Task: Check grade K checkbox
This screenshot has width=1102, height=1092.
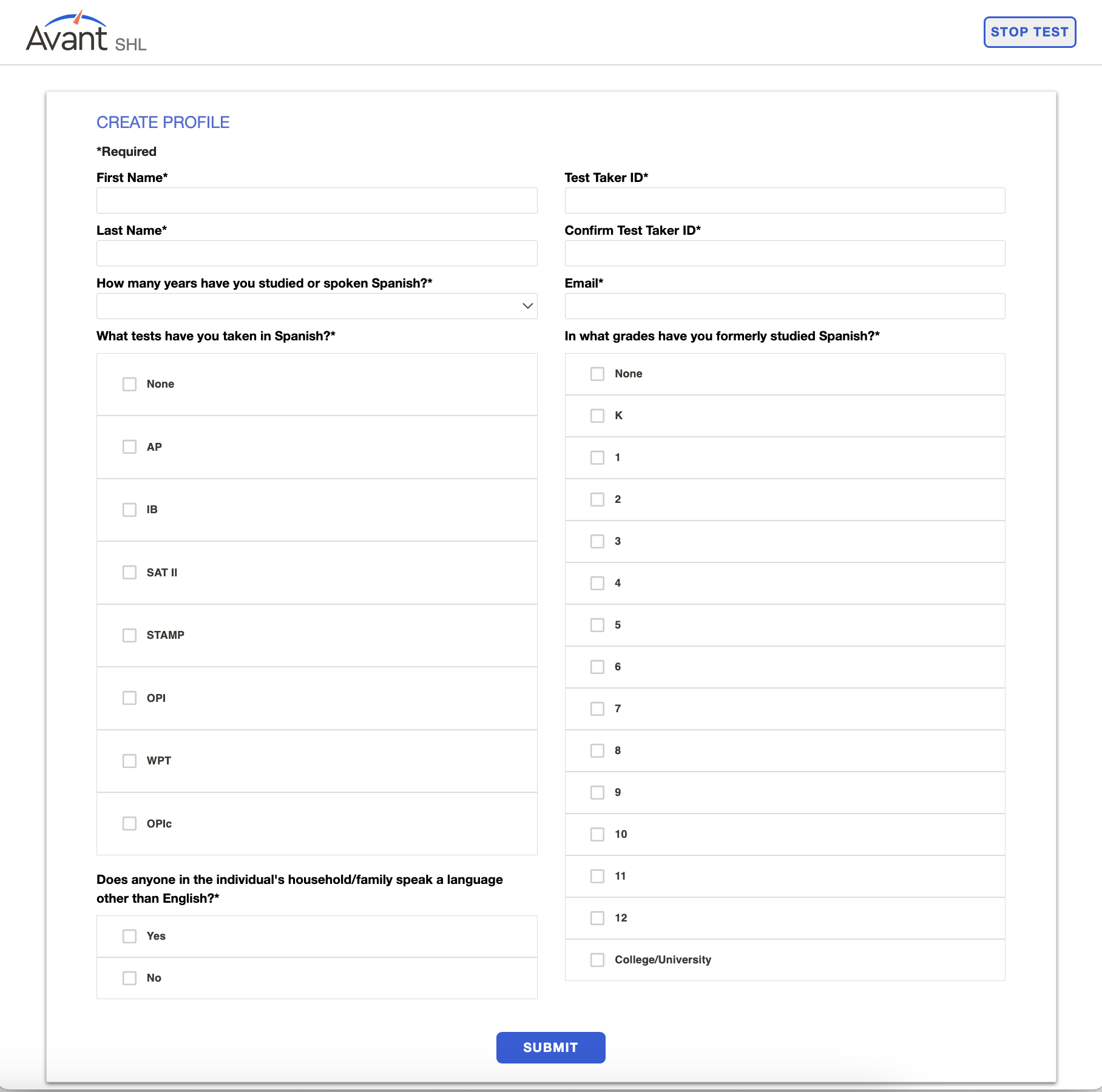Action: point(598,416)
